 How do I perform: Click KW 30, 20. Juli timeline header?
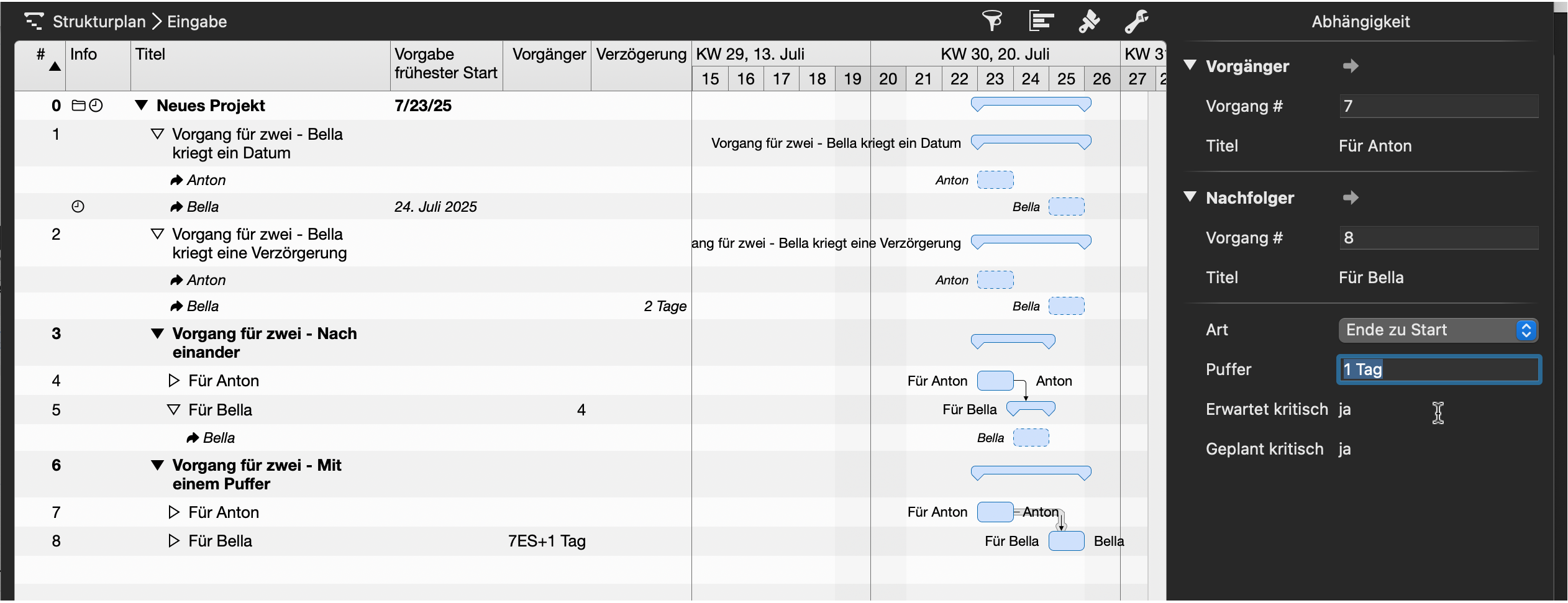coord(995,54)
